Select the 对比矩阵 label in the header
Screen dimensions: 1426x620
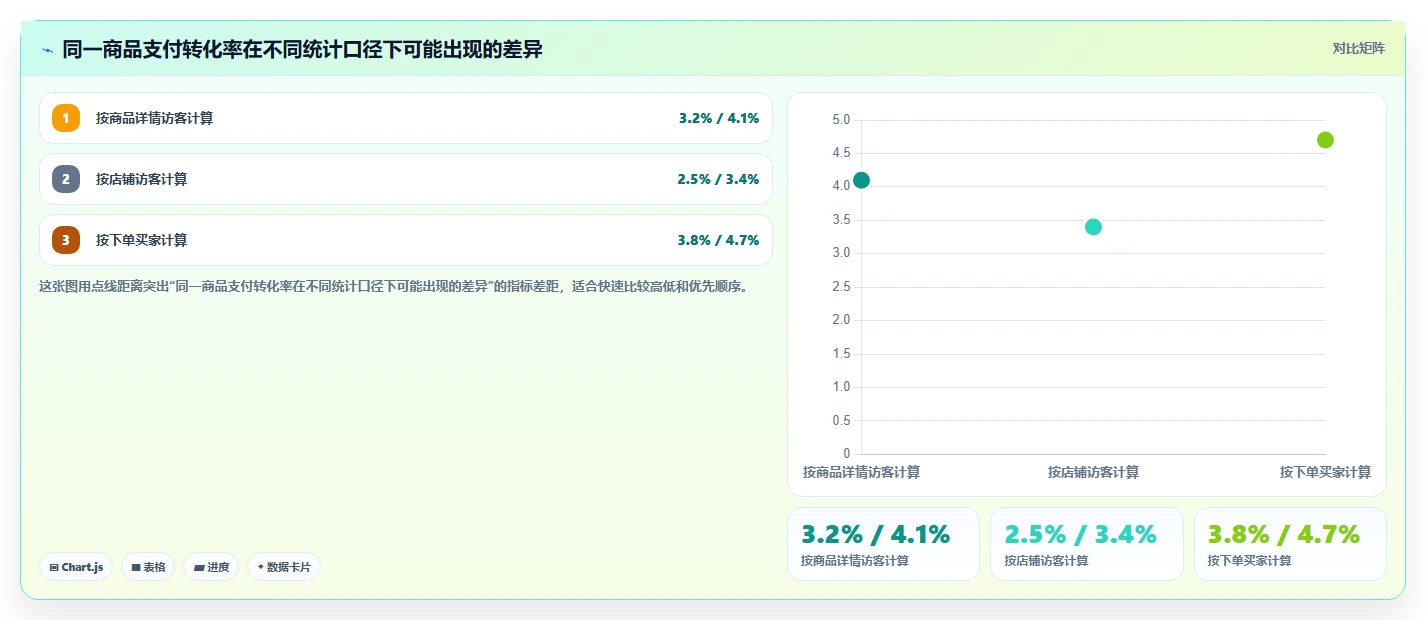coord(1359,48)
